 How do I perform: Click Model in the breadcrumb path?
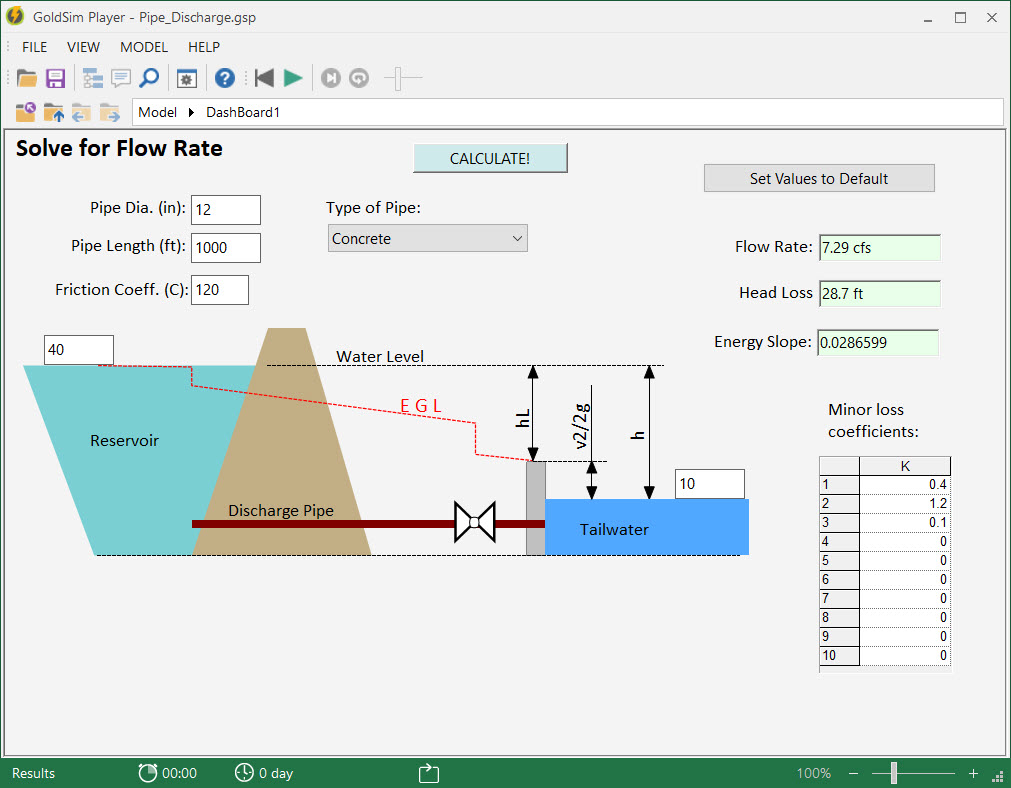[157, 112]
